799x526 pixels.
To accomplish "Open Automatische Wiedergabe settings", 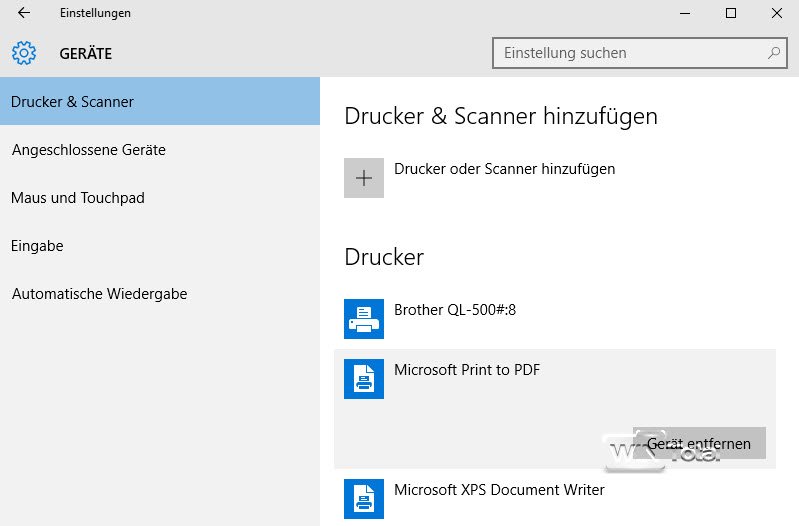I will click(x=99, y=294).
